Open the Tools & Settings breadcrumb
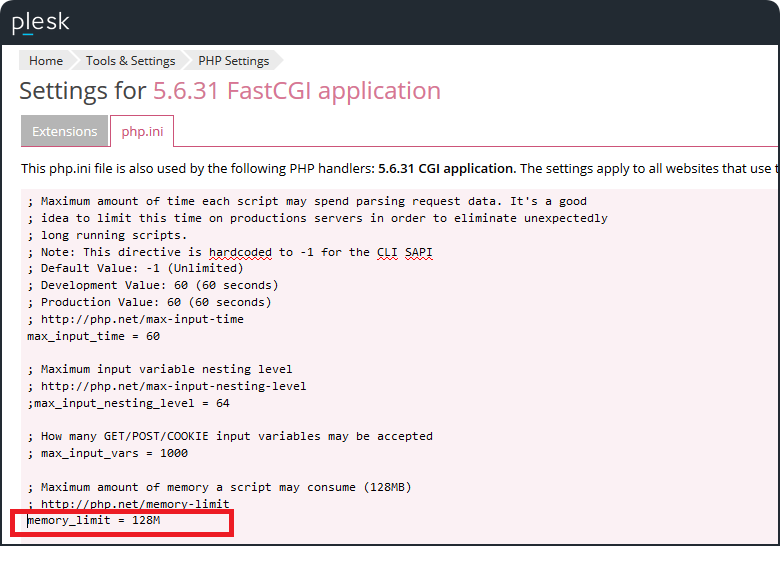Viewport: 780px width, 561px height. [130, 61]
